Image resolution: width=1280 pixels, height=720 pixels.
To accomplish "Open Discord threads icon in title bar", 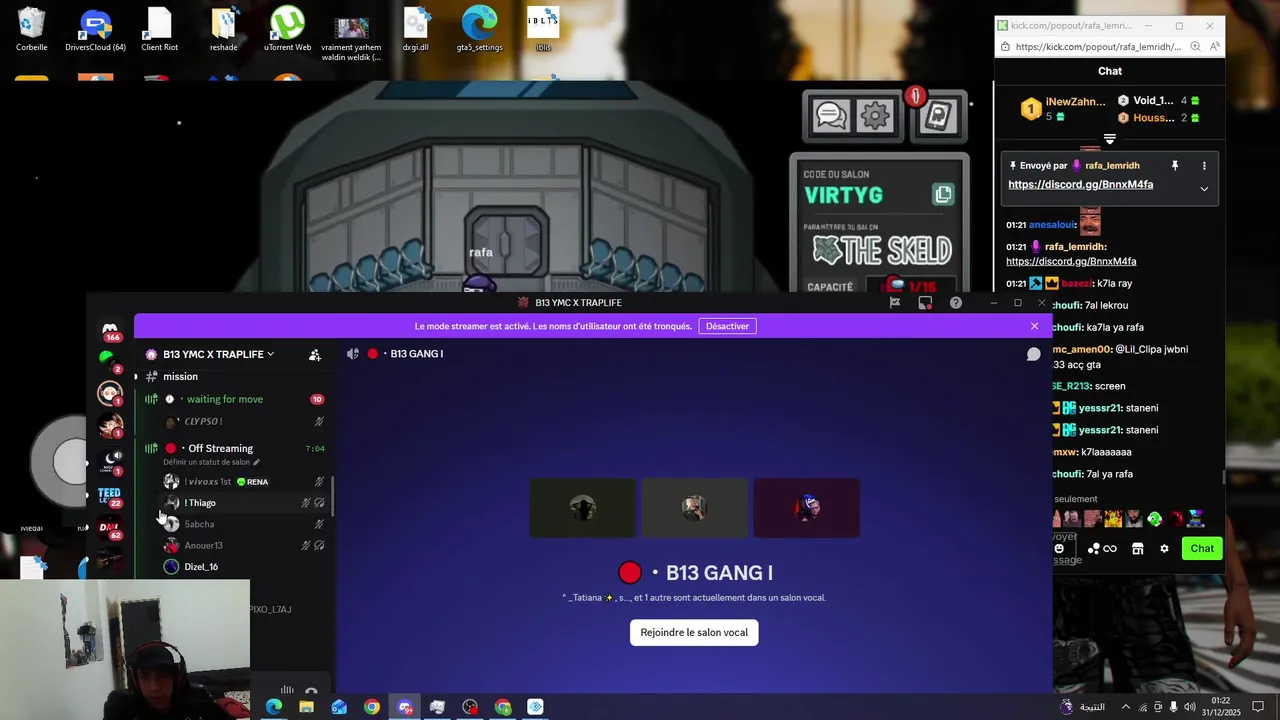I will [895, 303].
